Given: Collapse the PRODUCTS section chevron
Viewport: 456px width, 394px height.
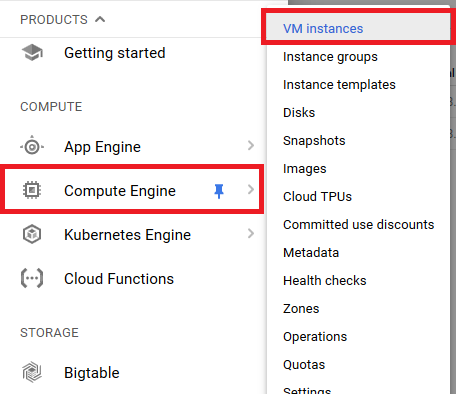Looking at the screenshot, I should click(x=100, y=19).
